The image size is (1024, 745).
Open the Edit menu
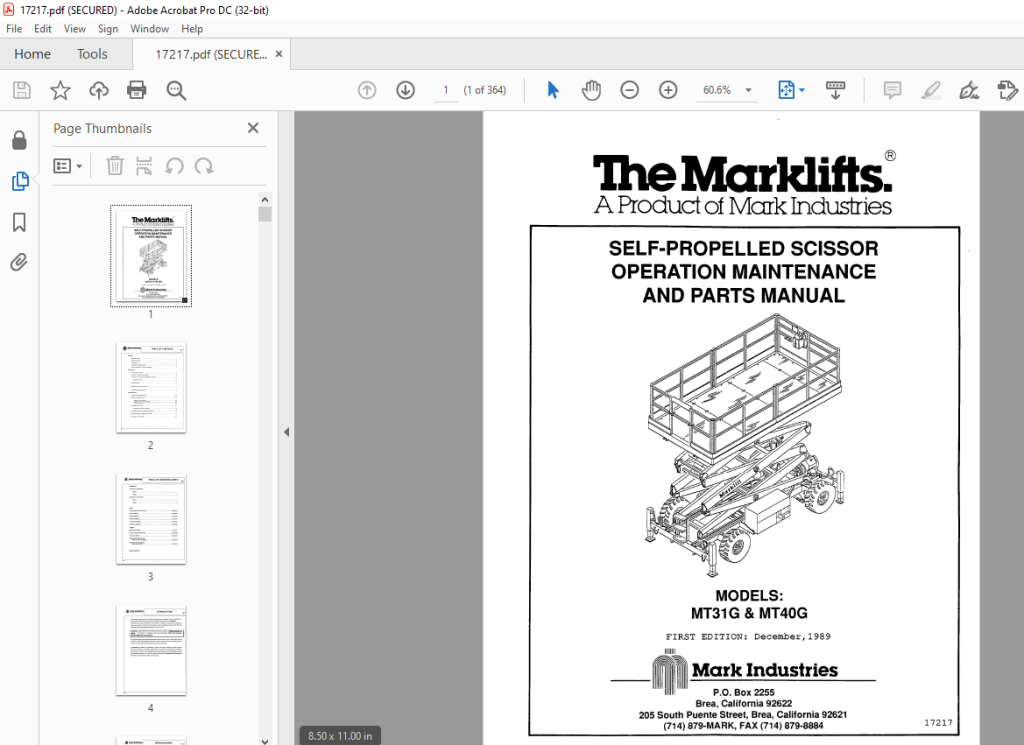(42, 29)
